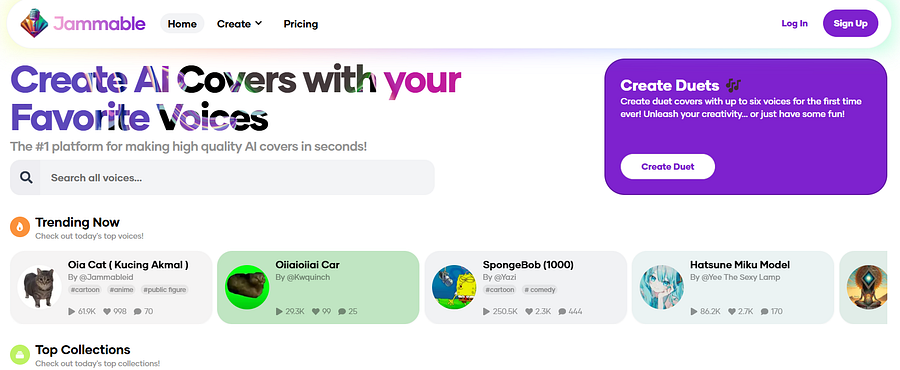
Task: Click the Trending Now flame icon
Action: click(x=20, y=227)
